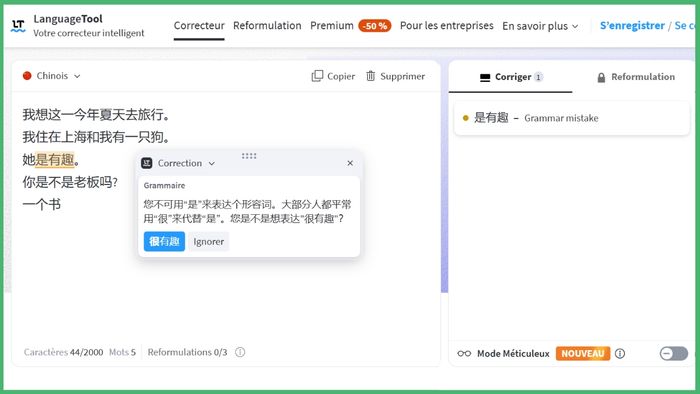Click the red Chinois language flag dot
This screenshot has height=394, width=700.
tap(27, 76)
